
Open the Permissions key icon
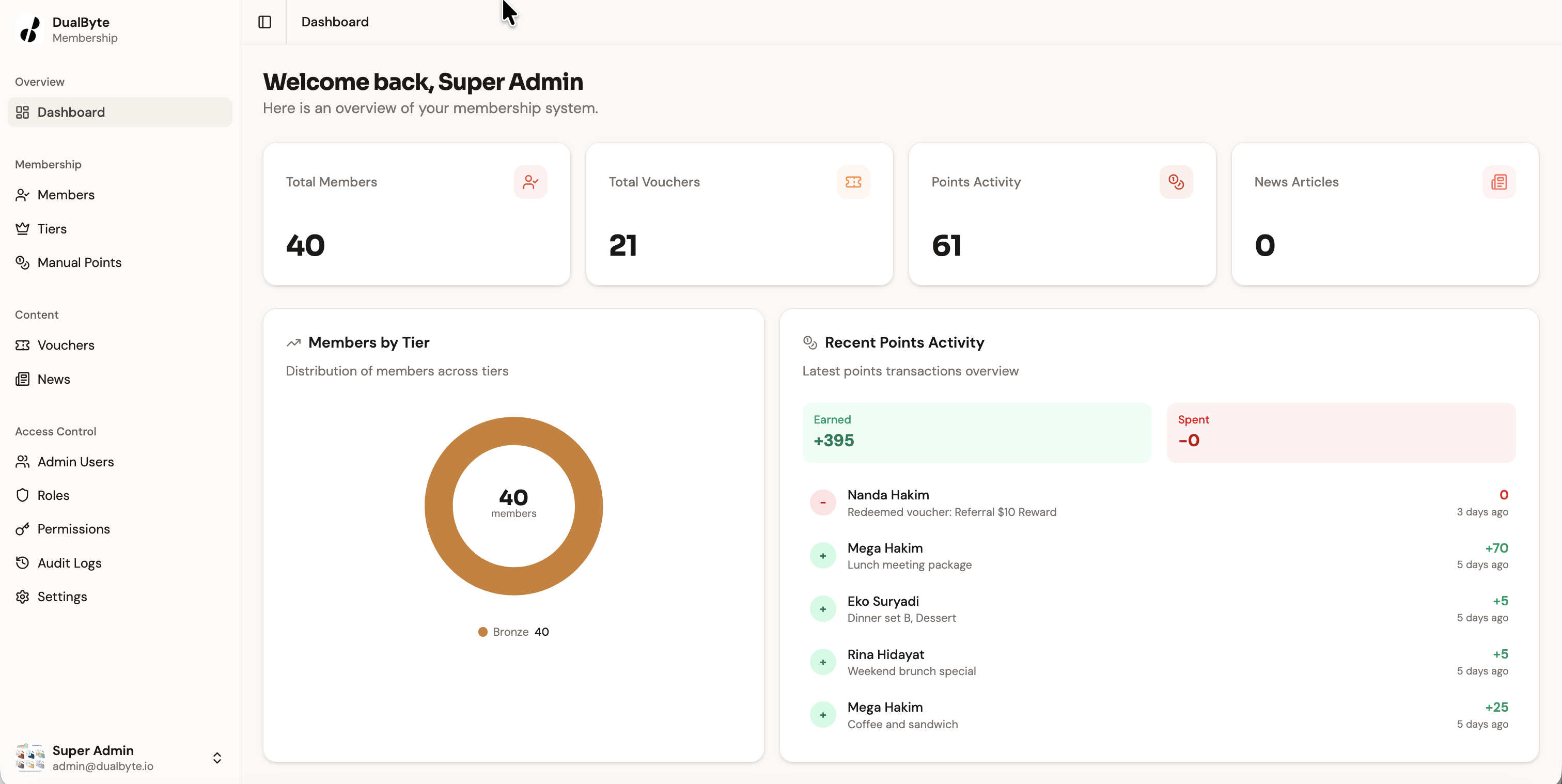pos(22,529)
